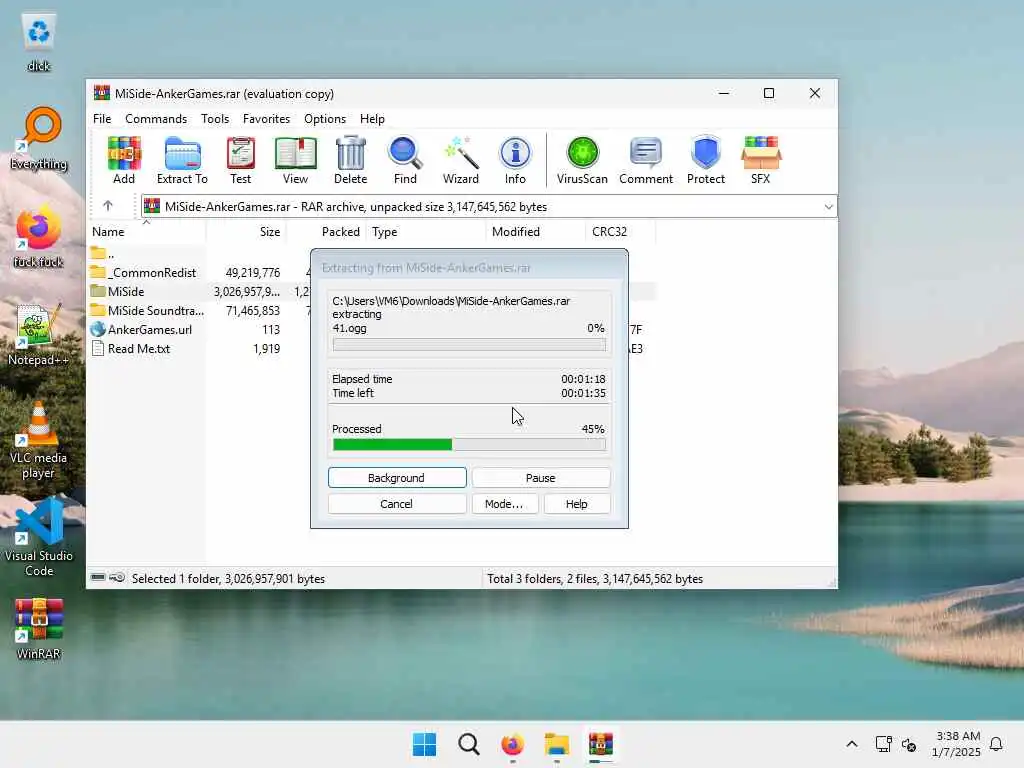The width and height of the screenshot is (1024, 768).
Task: Click Help in extraction dialog
Action: pyautogui.click(x=577, y=504)
